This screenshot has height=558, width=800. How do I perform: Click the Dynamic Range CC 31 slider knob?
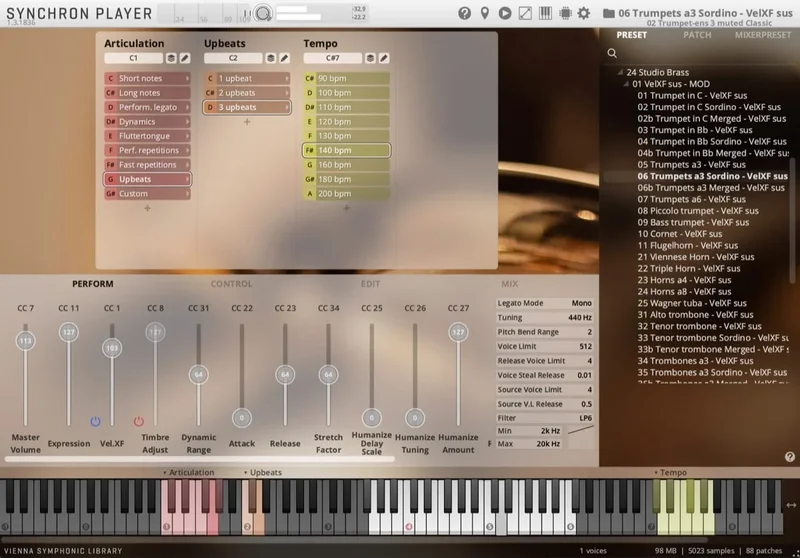198,375
